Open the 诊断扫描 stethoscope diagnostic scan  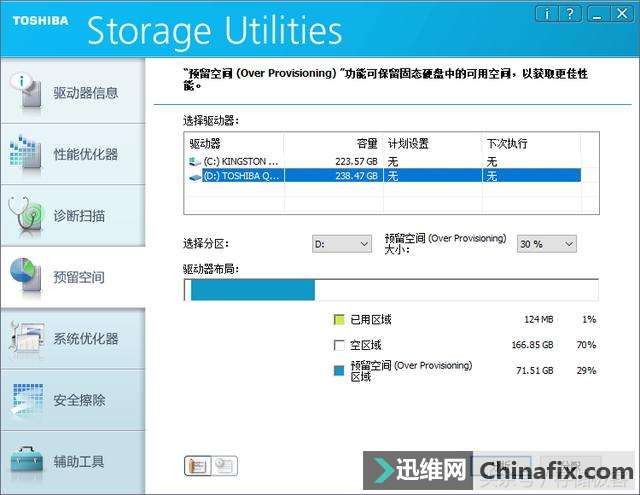73,215
